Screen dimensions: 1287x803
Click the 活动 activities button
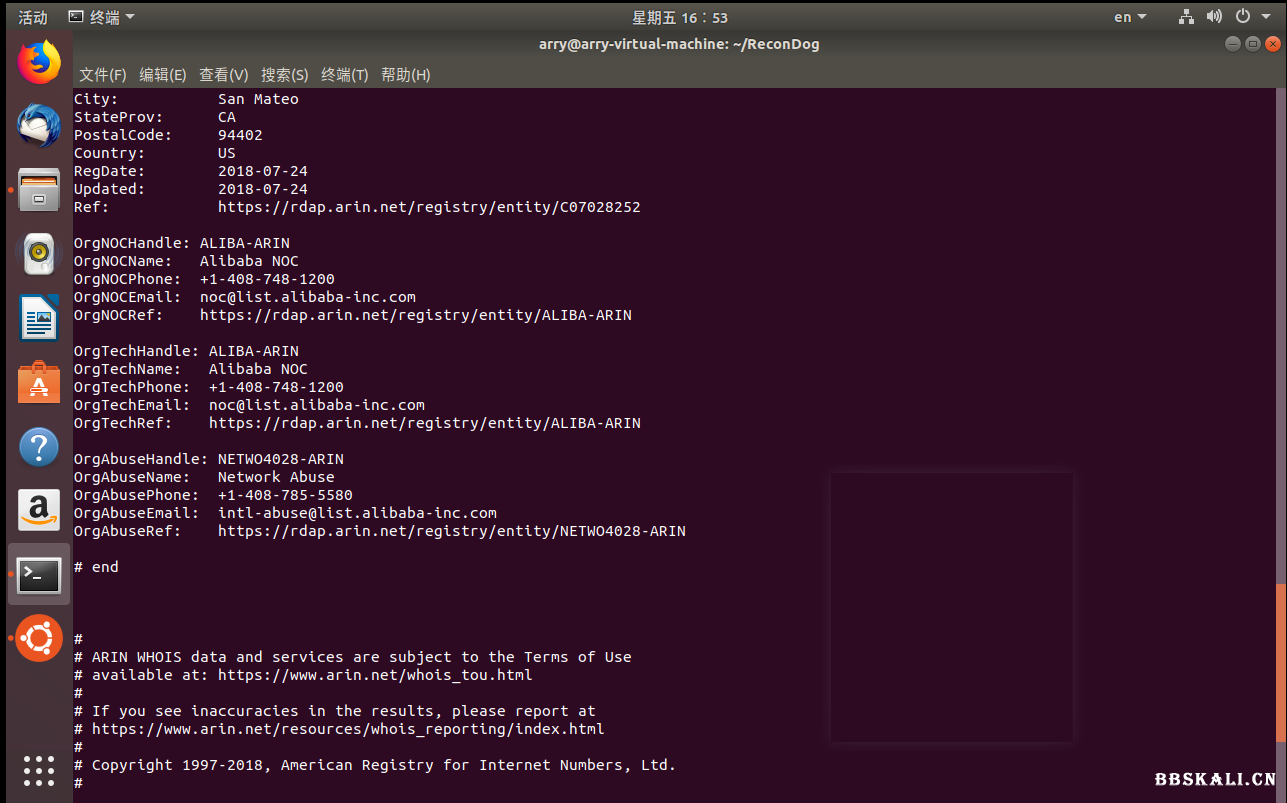[x=33, y=17]
